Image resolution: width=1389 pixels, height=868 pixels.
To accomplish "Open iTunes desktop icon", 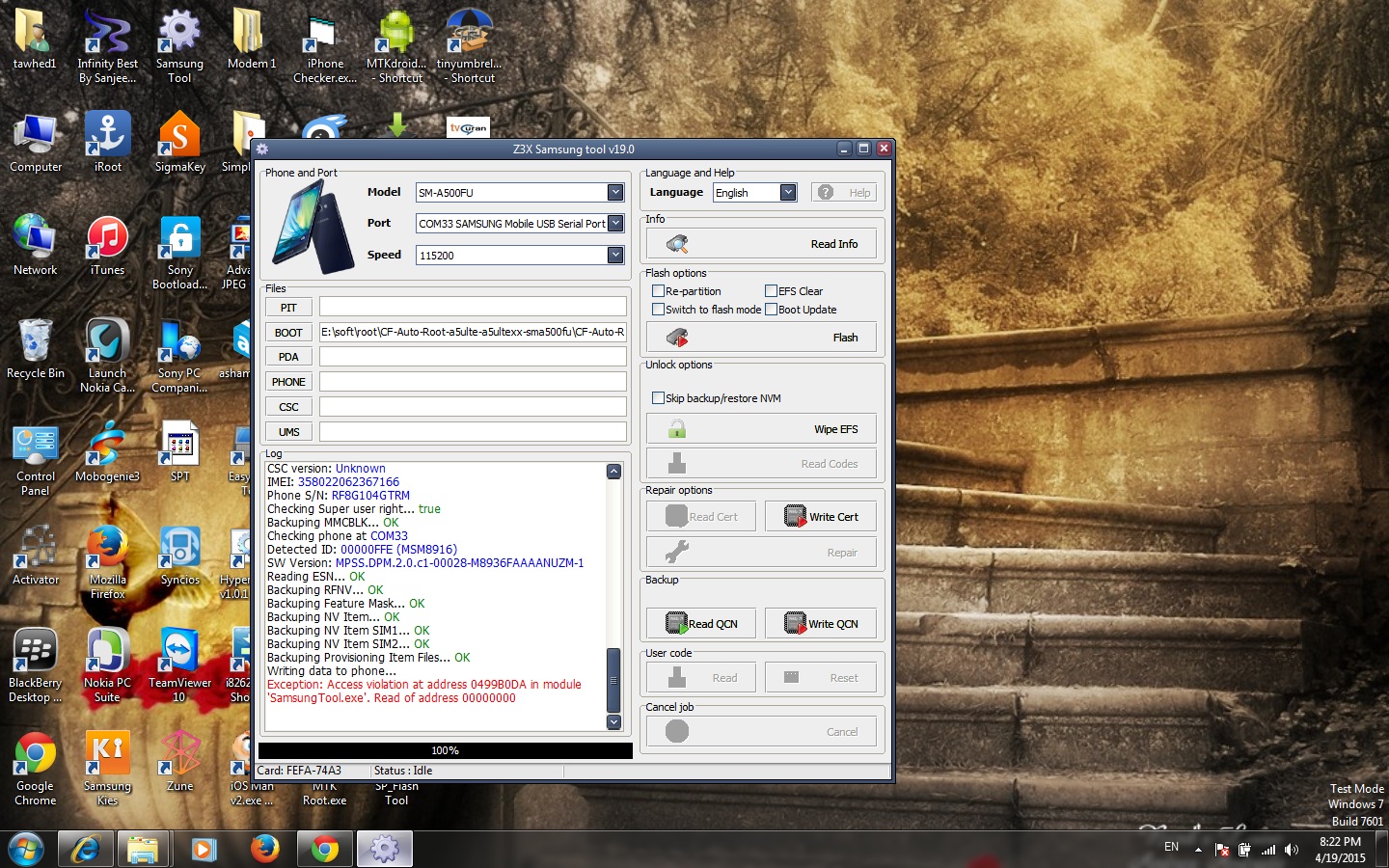I will pos(107,245).
